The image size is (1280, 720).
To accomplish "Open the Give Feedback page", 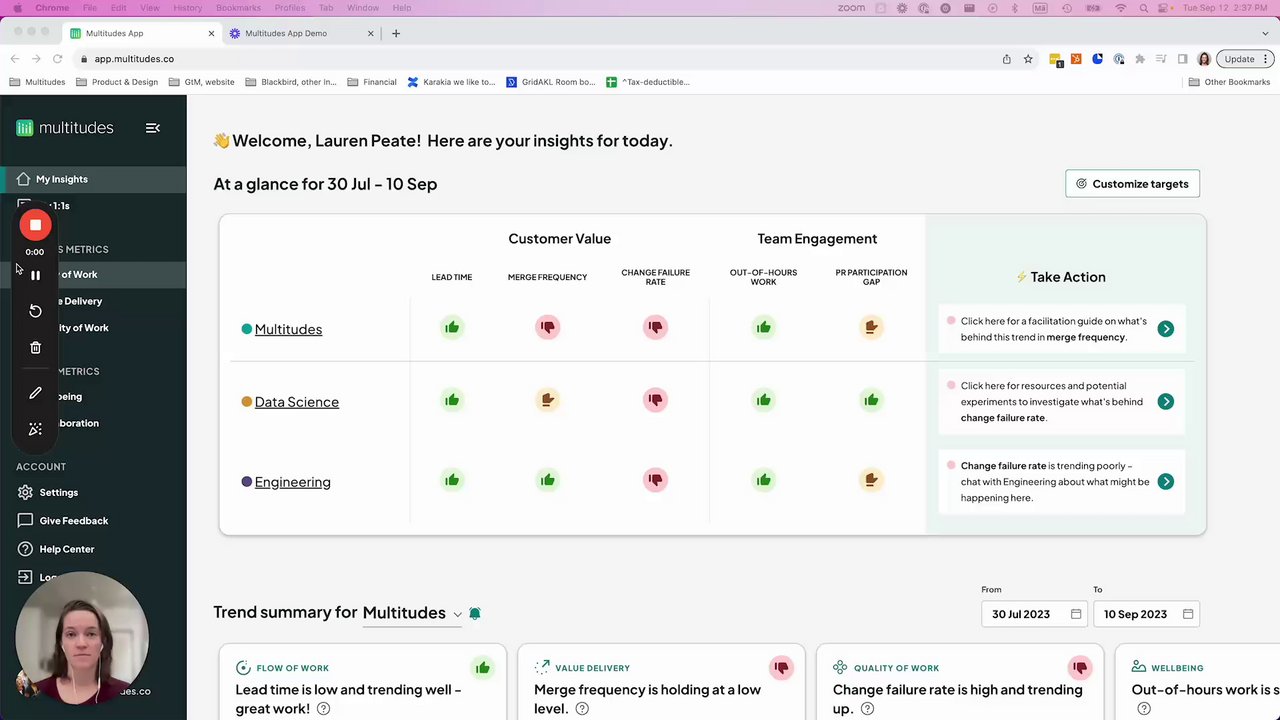I will (73, 521).
